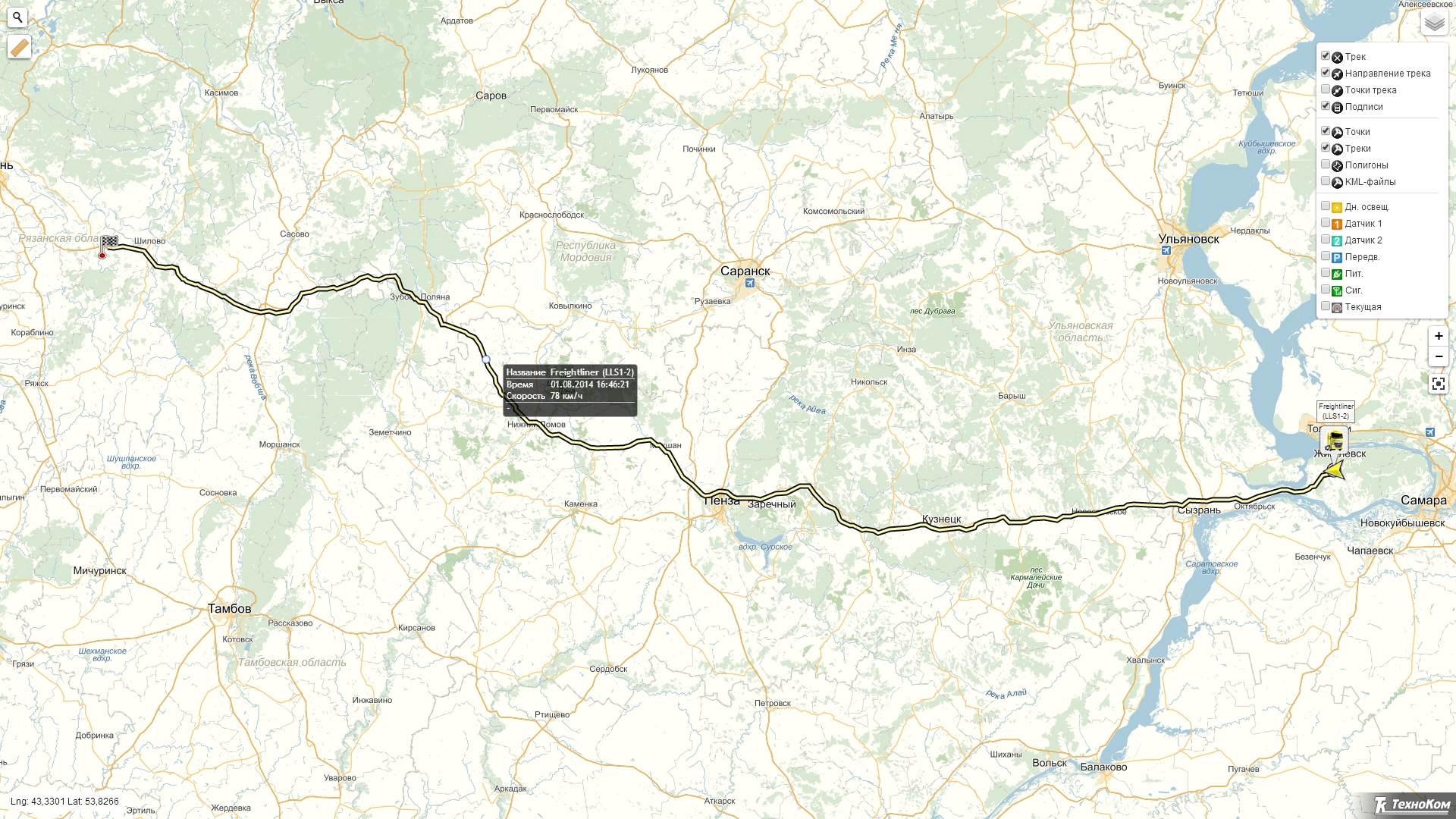The height and width of the screenshot is (819, 1456).
Task: Select the ruler measurement tool
Action: (x=20, y=48)
